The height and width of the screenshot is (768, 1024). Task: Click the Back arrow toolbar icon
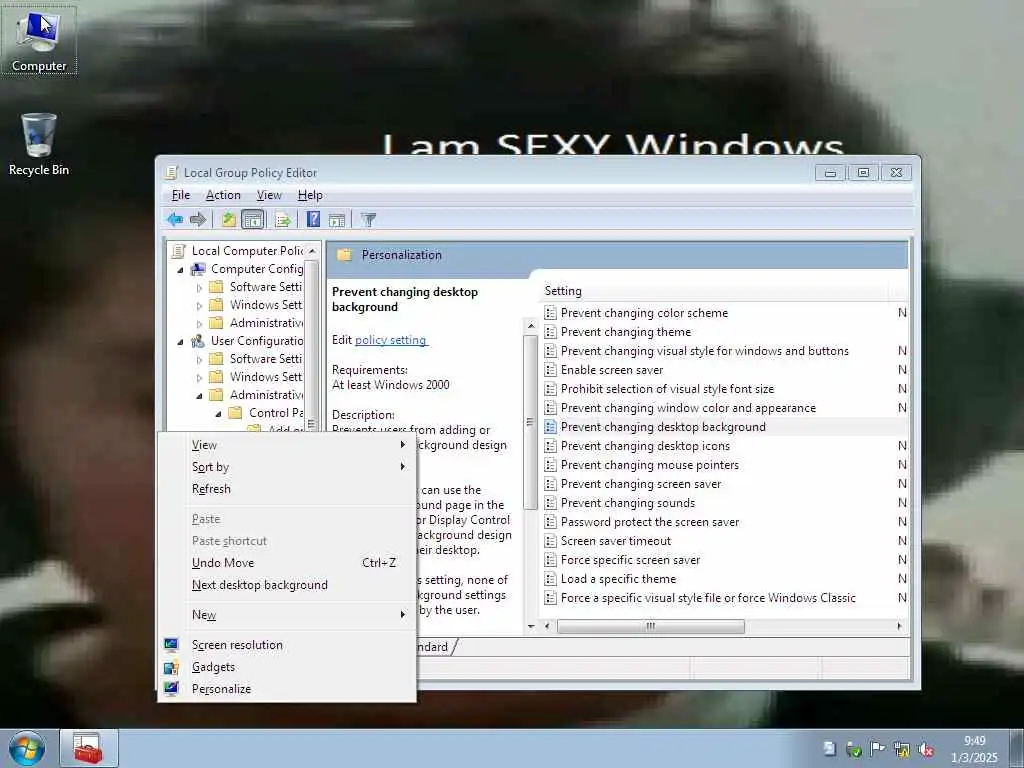(x=174, y=219)
